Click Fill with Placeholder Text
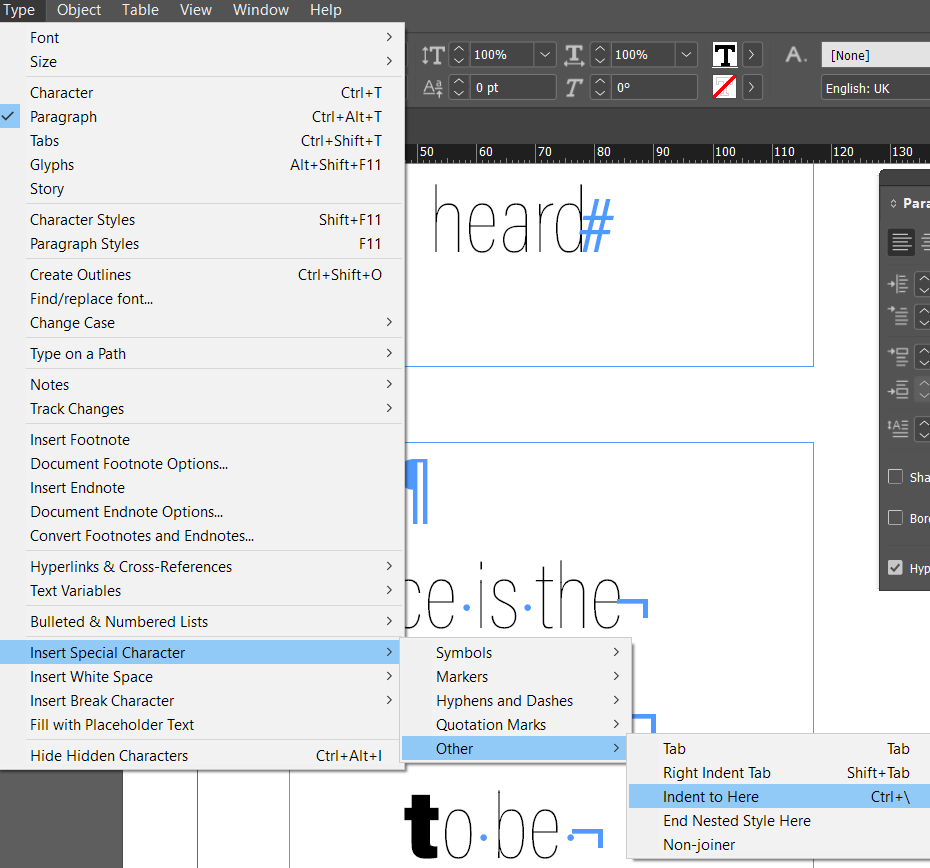 [112, 725]
